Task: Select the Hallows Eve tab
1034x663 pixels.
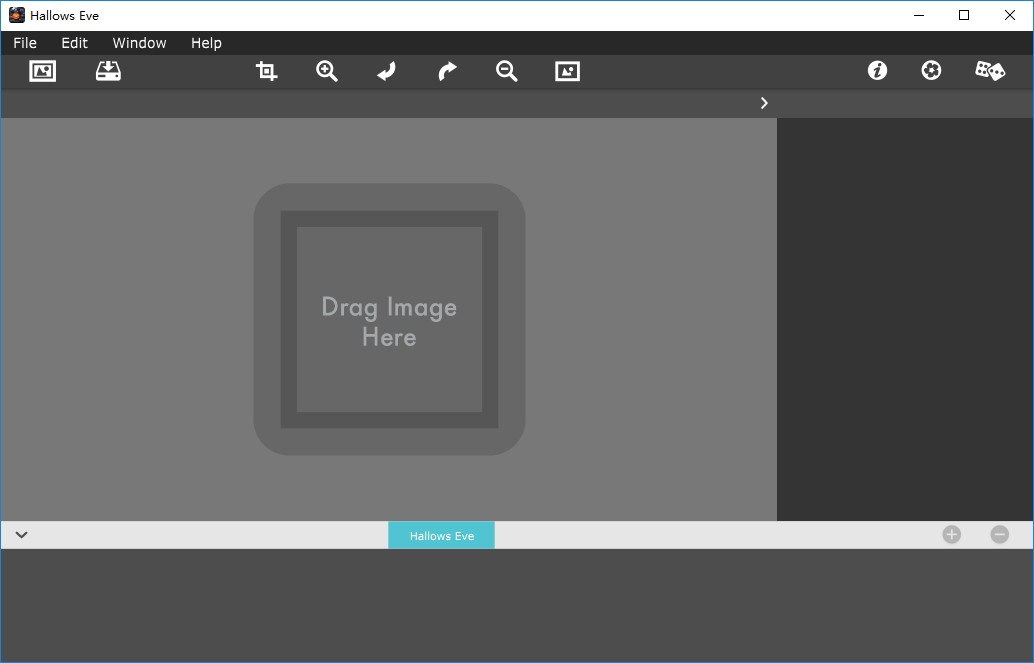Action: tap(441, 535)
